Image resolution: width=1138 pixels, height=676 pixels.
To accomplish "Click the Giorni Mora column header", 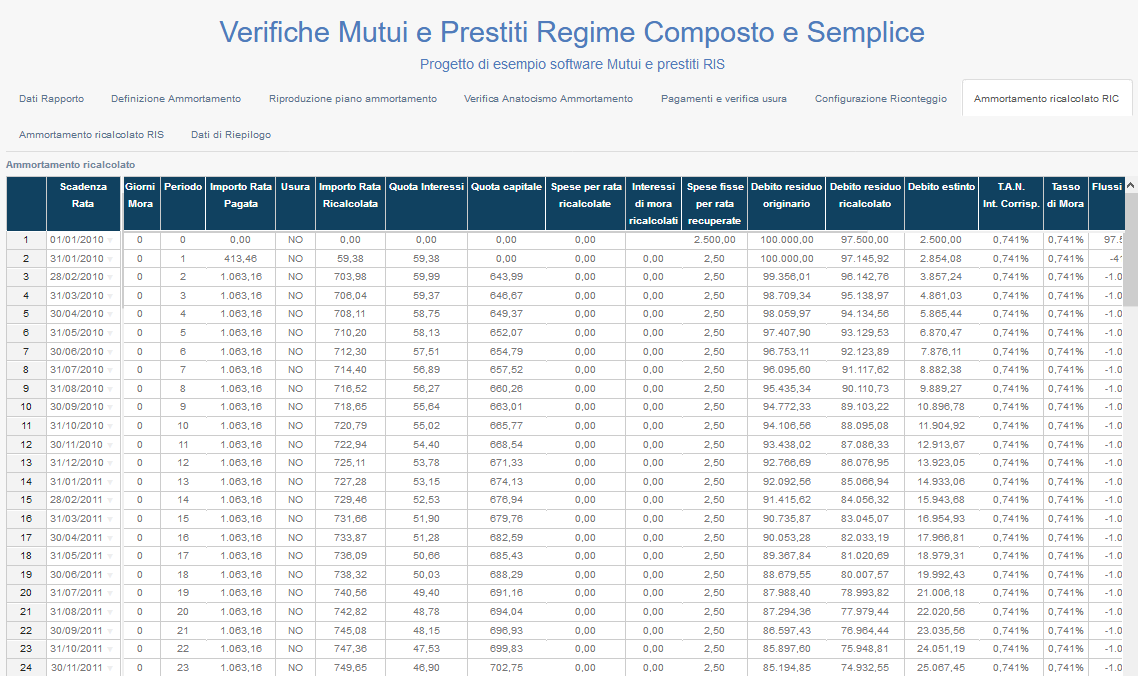I will [x=140, y=203].
